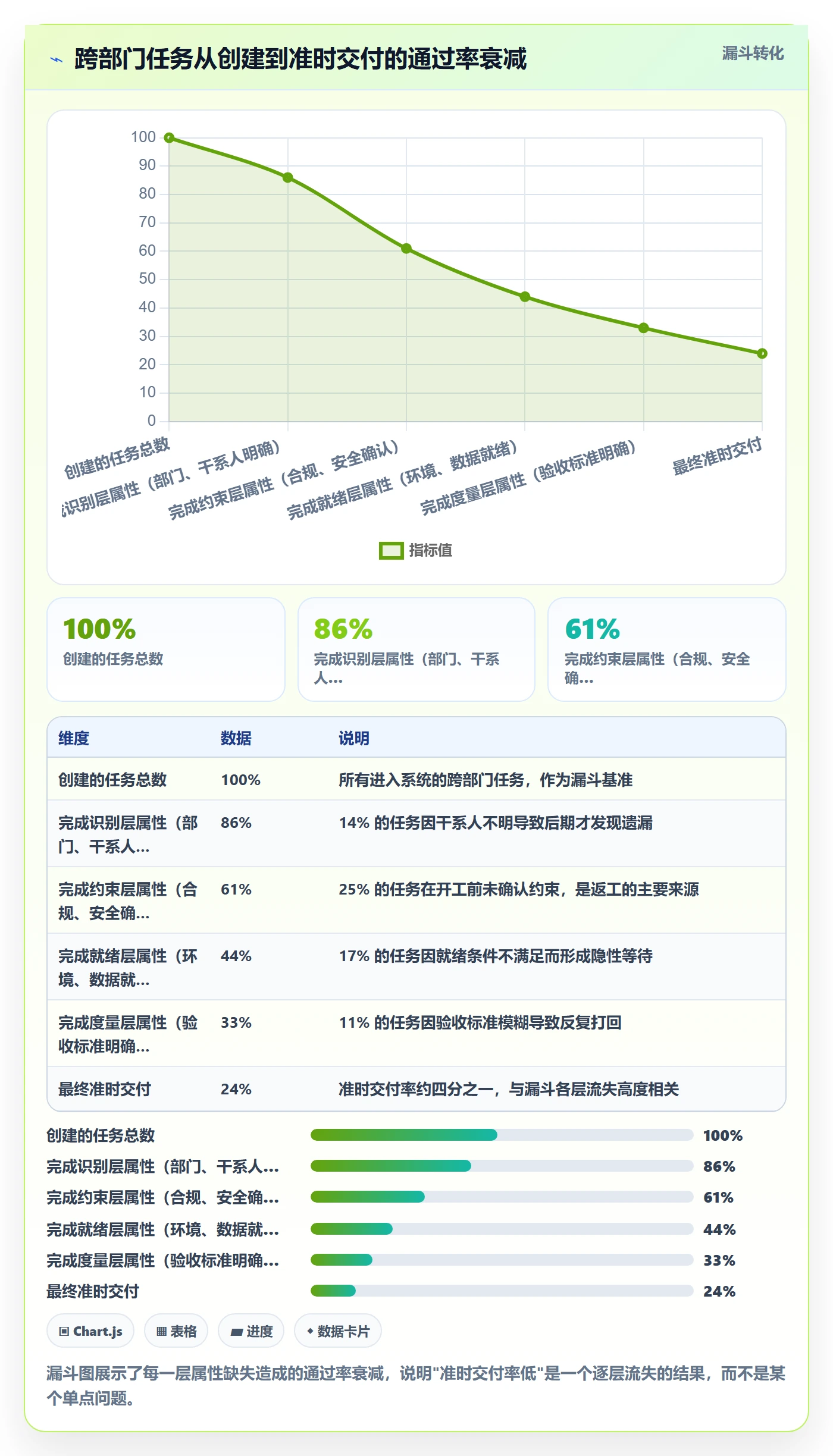Screen dimensions: 833x1456
Task: Click the chart data point at 44
Action: click(x=525, y=297)
